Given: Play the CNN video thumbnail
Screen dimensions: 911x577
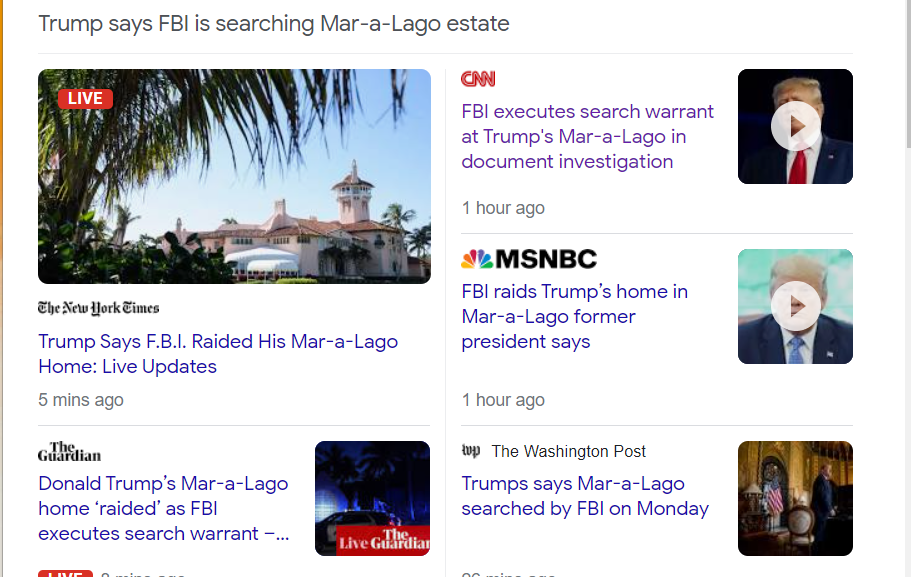Looking at the screenshot, I should coord(795,126).
